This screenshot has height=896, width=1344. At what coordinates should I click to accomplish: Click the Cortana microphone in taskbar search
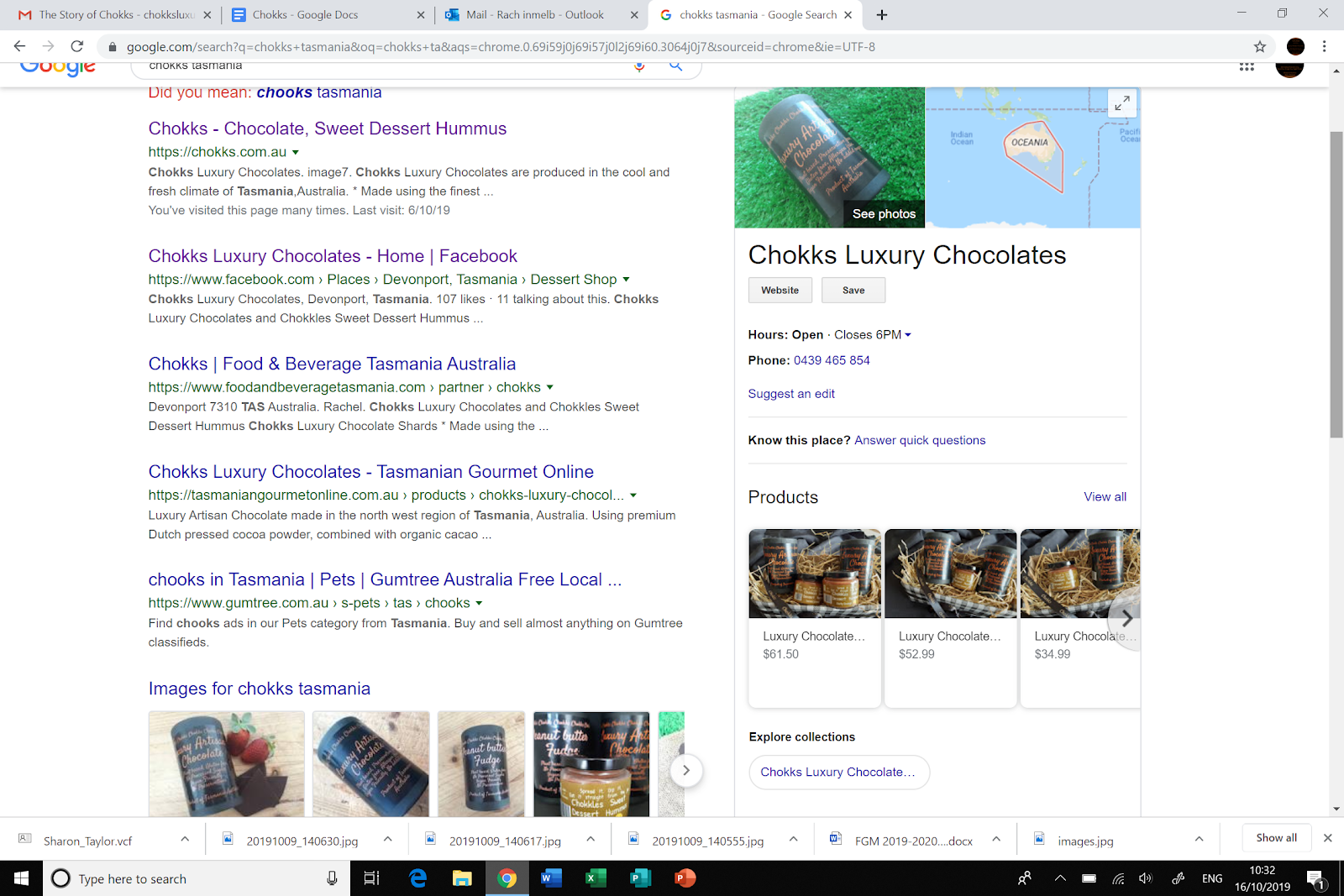tap(332, 878)
